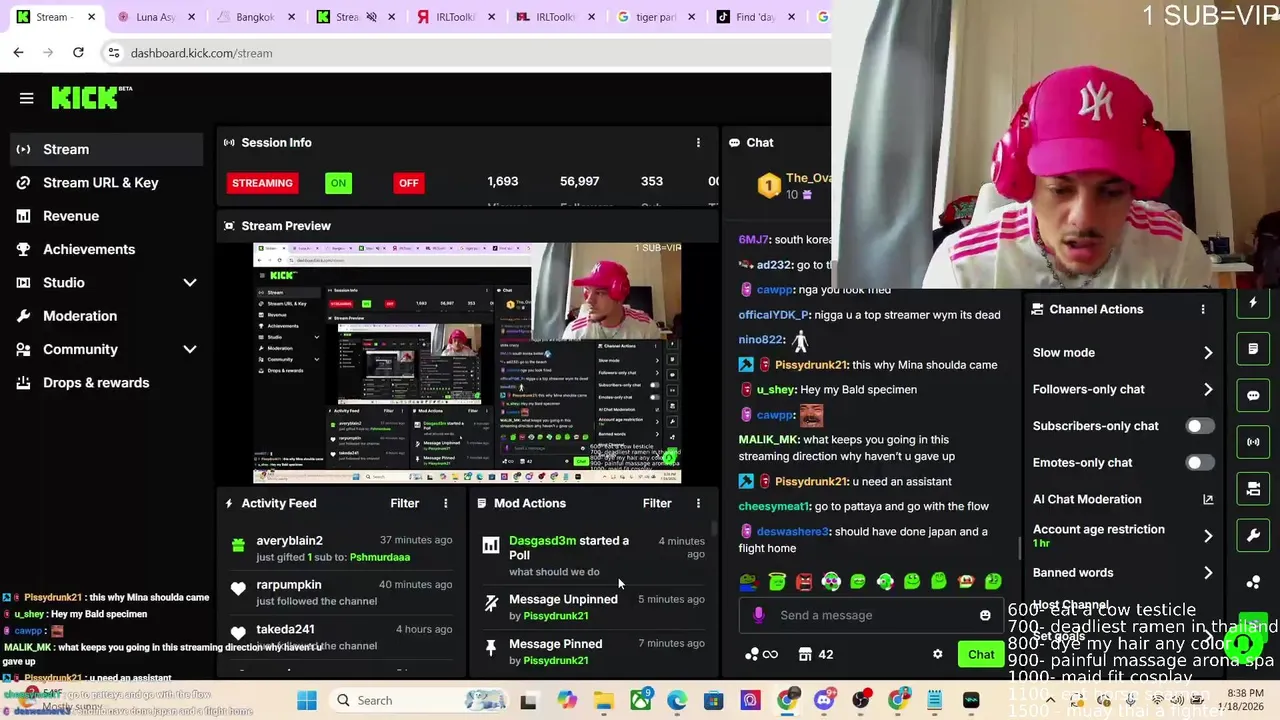Click the shop icon showing 42

tap(816, 654)
